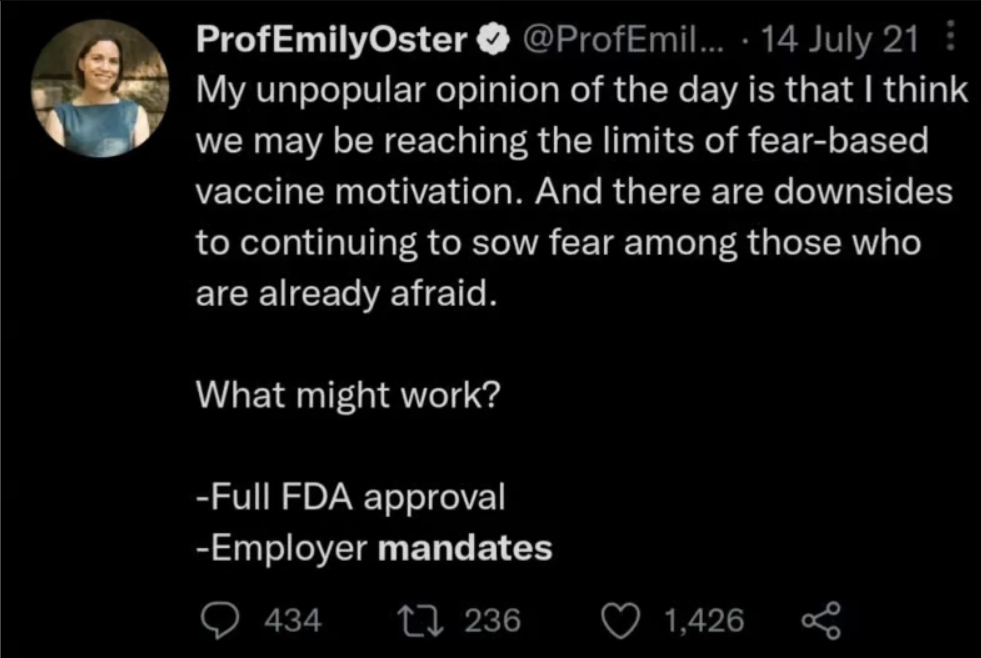This screenshot has width=981, height=658.
Task: Click the "-Full FDA approval" line
Action: (x=350, y=497)
